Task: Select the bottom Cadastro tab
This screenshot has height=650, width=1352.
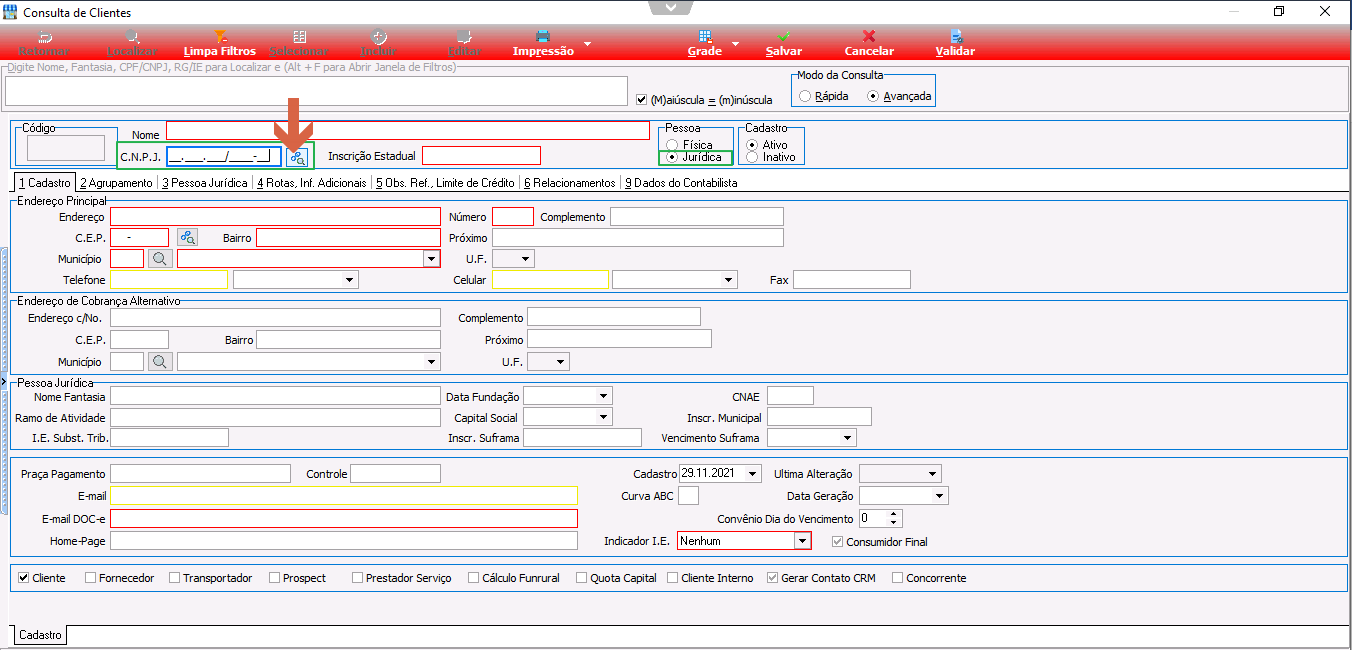Action: pyautogui.click(x=40, y=635)
